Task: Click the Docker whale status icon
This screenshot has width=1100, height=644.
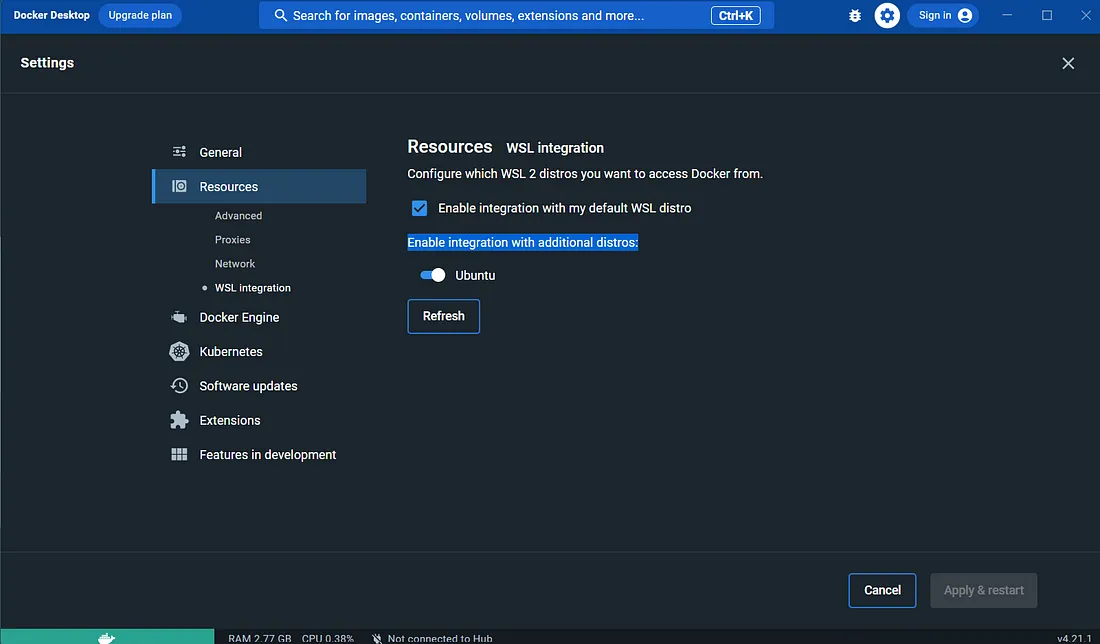Action: pos(107,638)
